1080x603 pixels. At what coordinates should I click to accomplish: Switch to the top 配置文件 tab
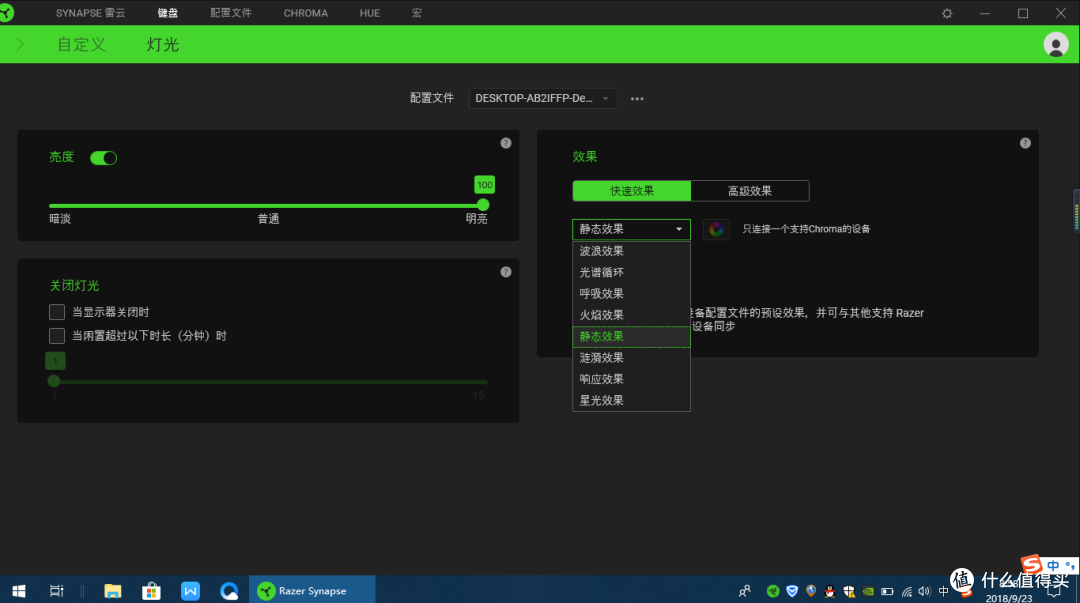(231, 13)
